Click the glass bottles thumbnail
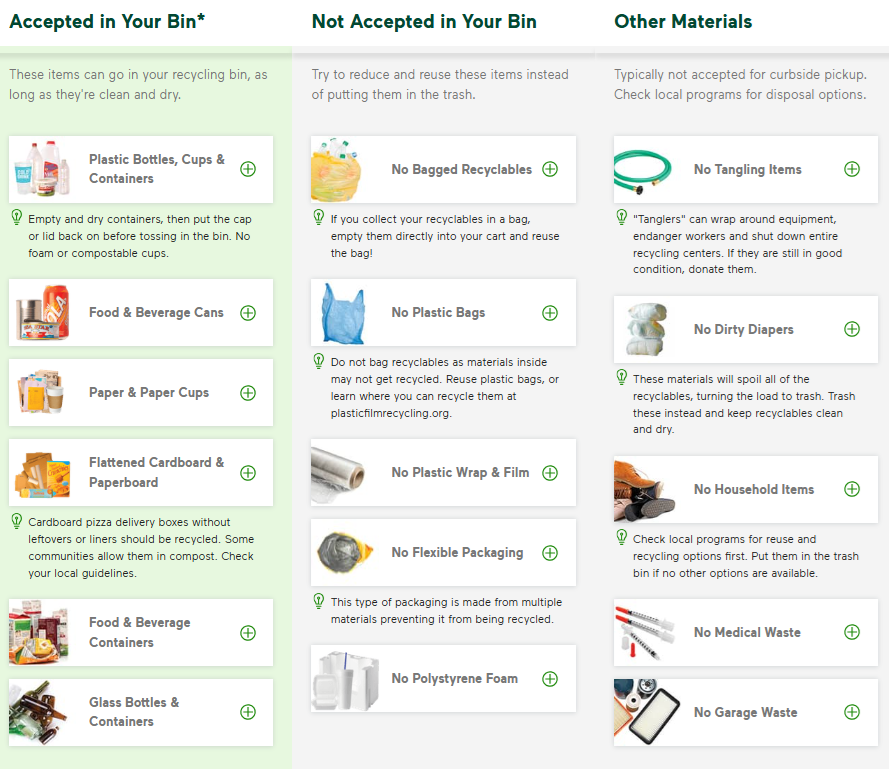The width and height of the screenshot is (889, 769). 41,712
